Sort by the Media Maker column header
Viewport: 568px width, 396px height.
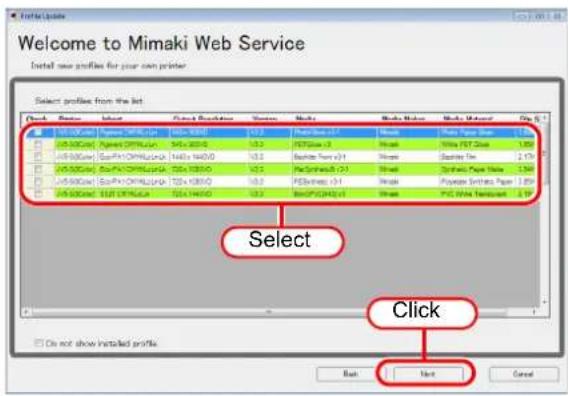point(403,119)
